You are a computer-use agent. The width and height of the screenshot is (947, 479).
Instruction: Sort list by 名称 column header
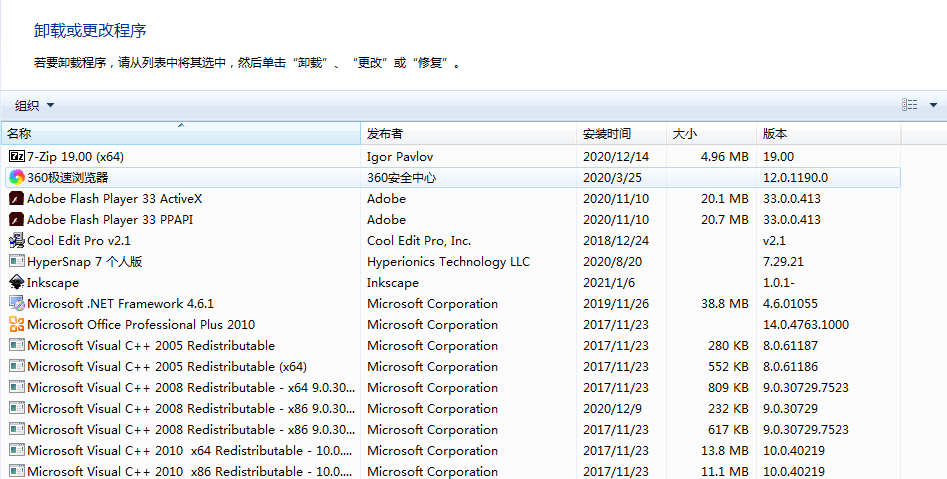181,133
